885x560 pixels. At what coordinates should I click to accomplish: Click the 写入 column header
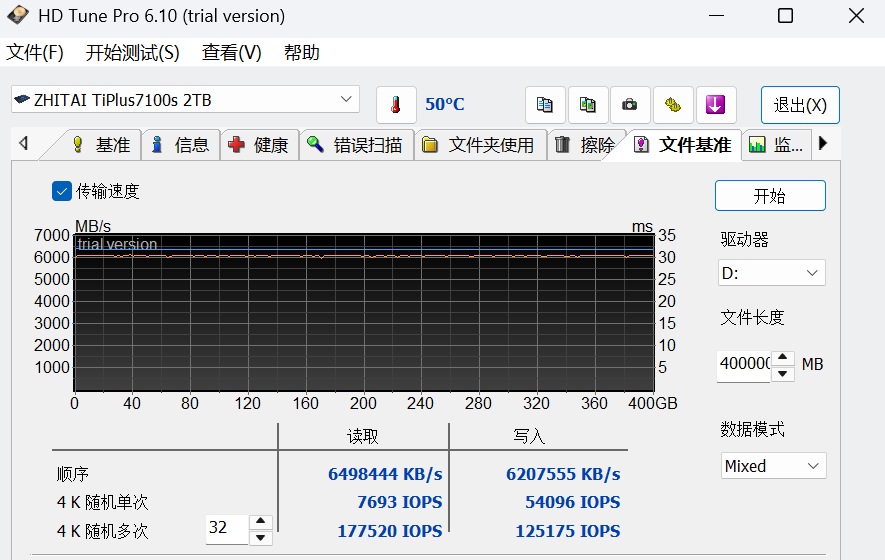click(529, 436)
